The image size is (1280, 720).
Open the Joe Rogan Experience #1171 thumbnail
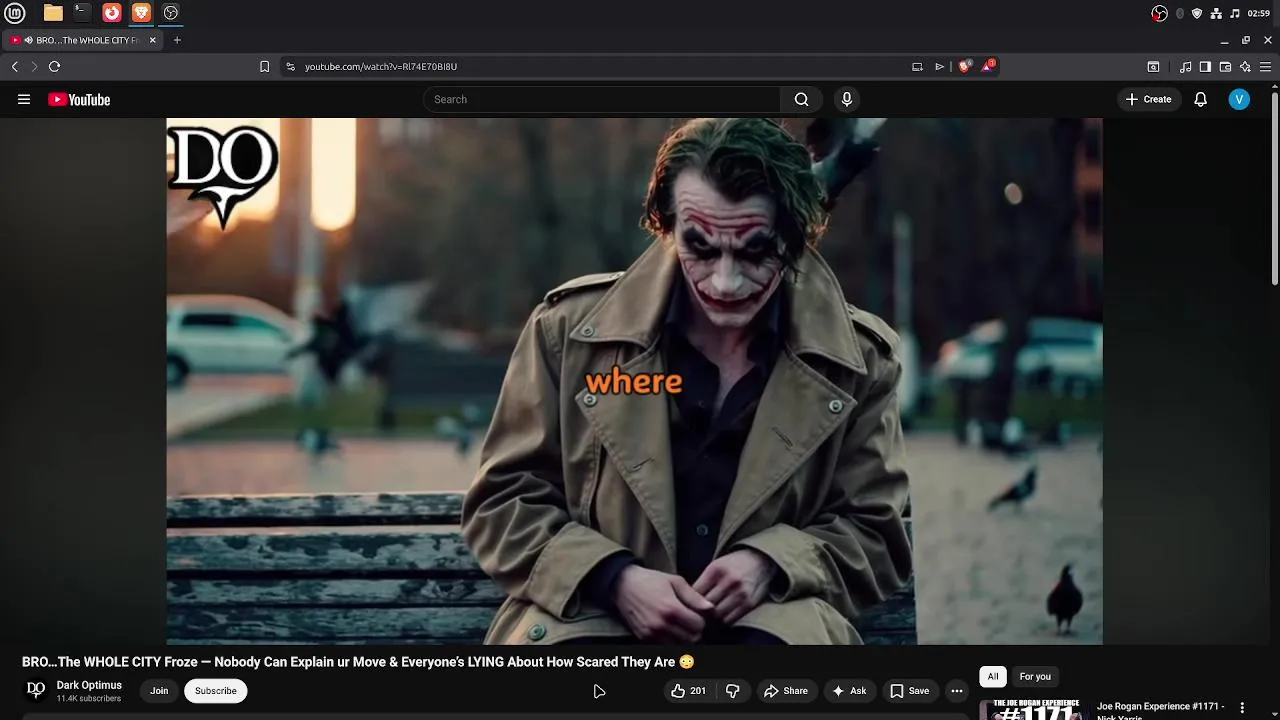coord(1035,709)
